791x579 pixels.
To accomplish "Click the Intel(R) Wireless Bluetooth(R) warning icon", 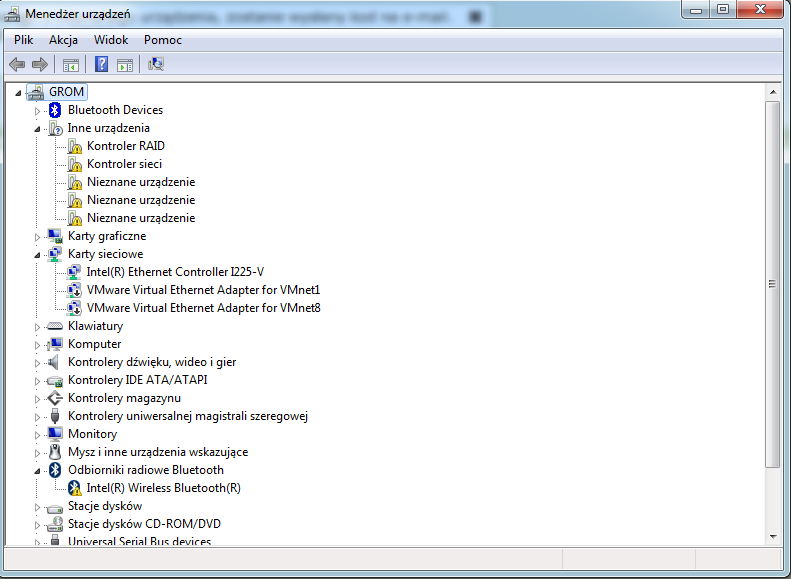I will tap(75, 488).
